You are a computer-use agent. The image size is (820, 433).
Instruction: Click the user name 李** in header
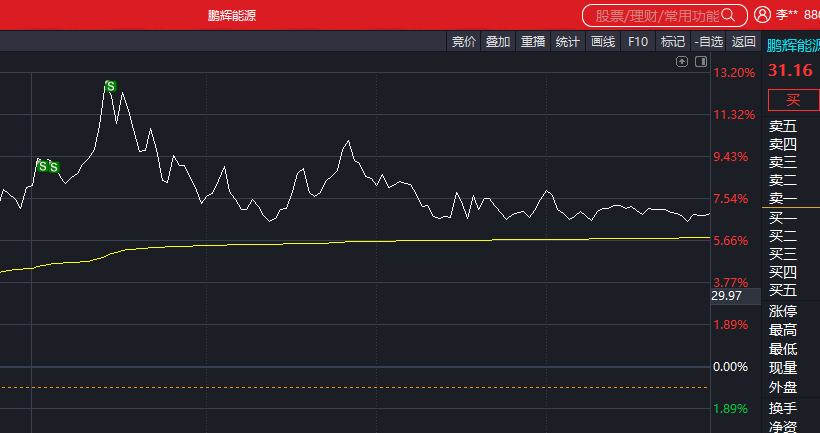787,15
